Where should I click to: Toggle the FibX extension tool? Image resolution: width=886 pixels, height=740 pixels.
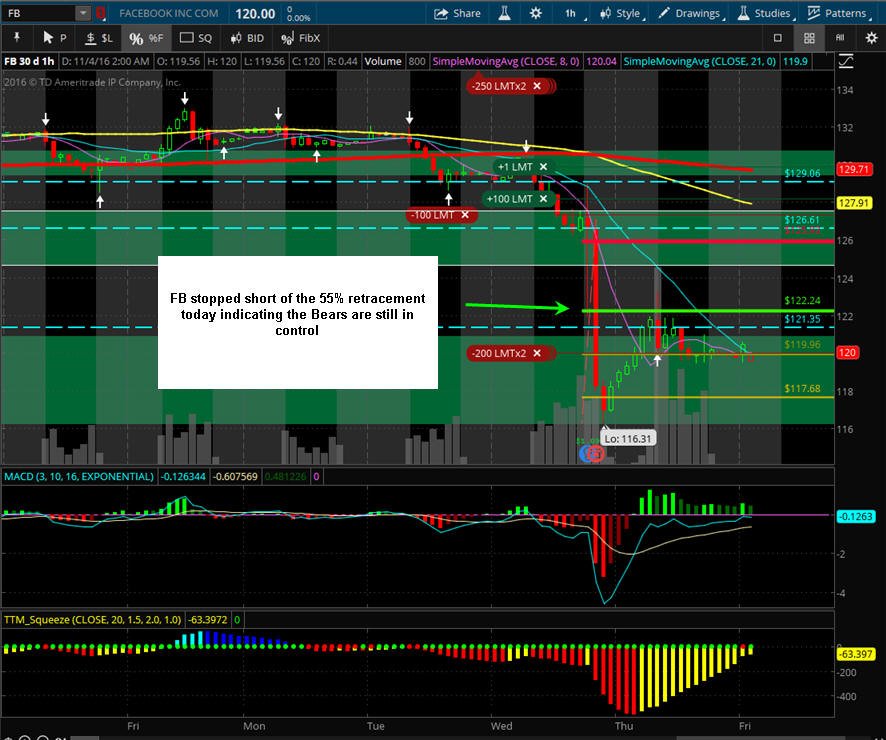coord(300,38)
